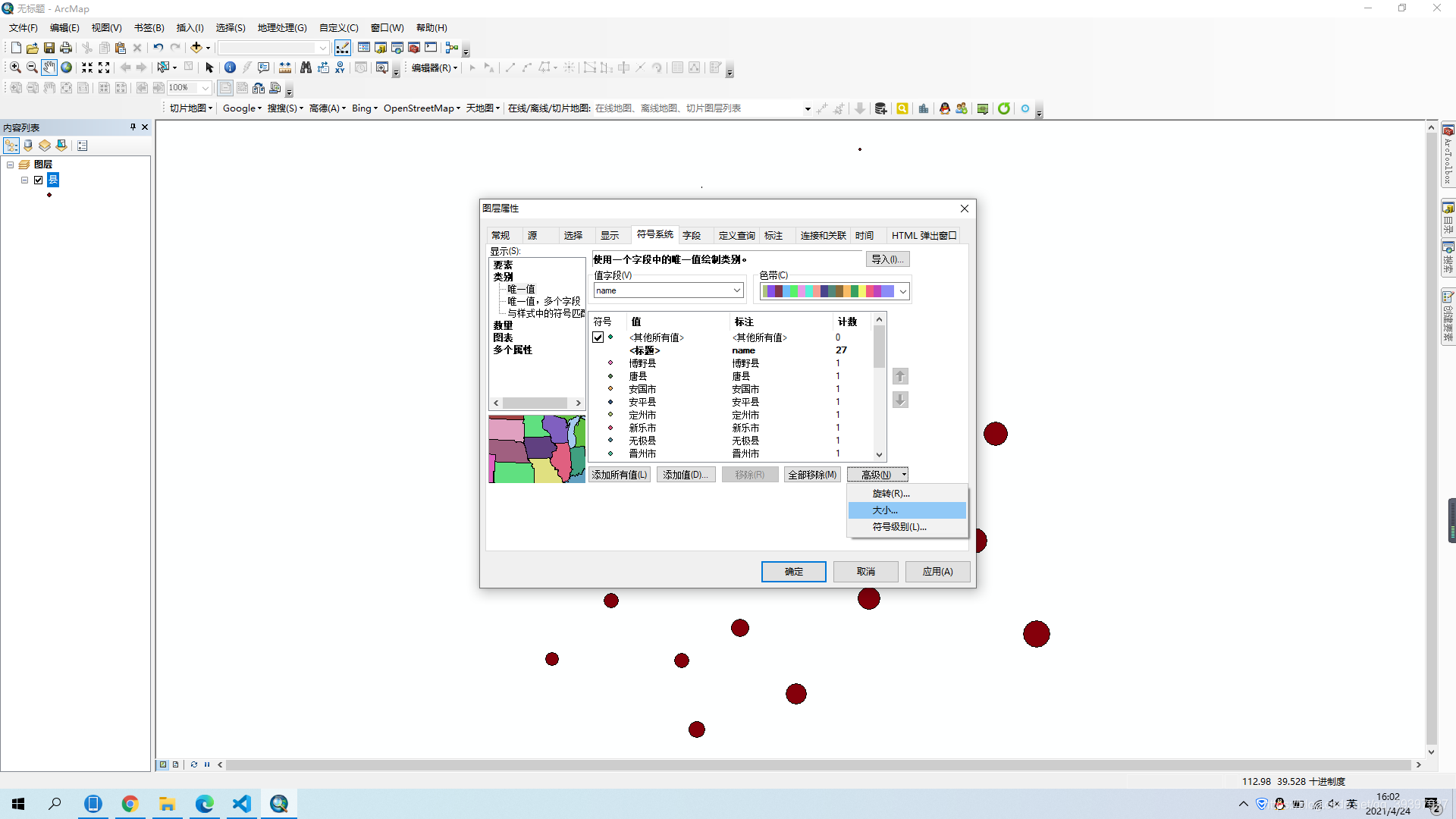The height and width of the screenshot is (819, 1456).
Task: Select the Pan hand tool
Action: pos(49,67)
